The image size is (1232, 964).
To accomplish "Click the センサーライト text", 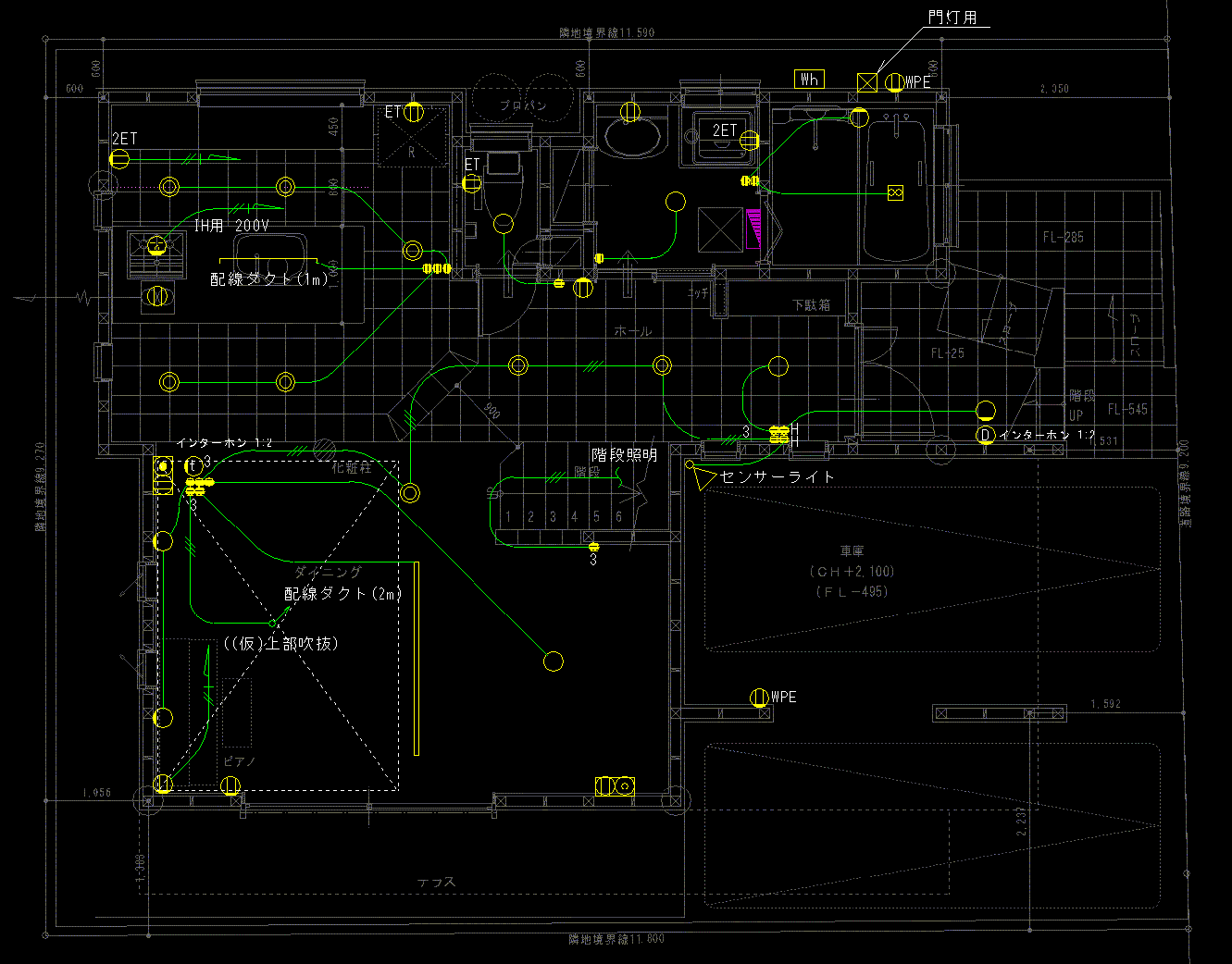I will point(778,477).
